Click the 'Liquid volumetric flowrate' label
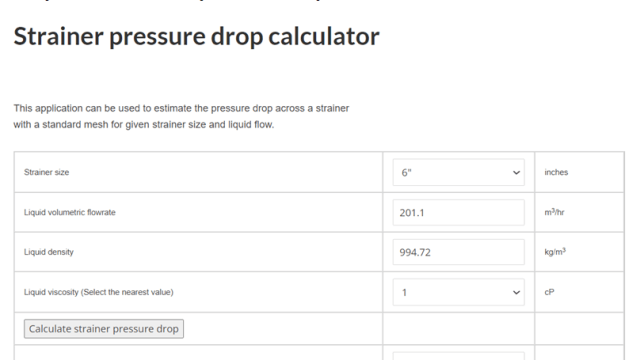The width and height of the screenshot is (640, 360). pos(70,212)
